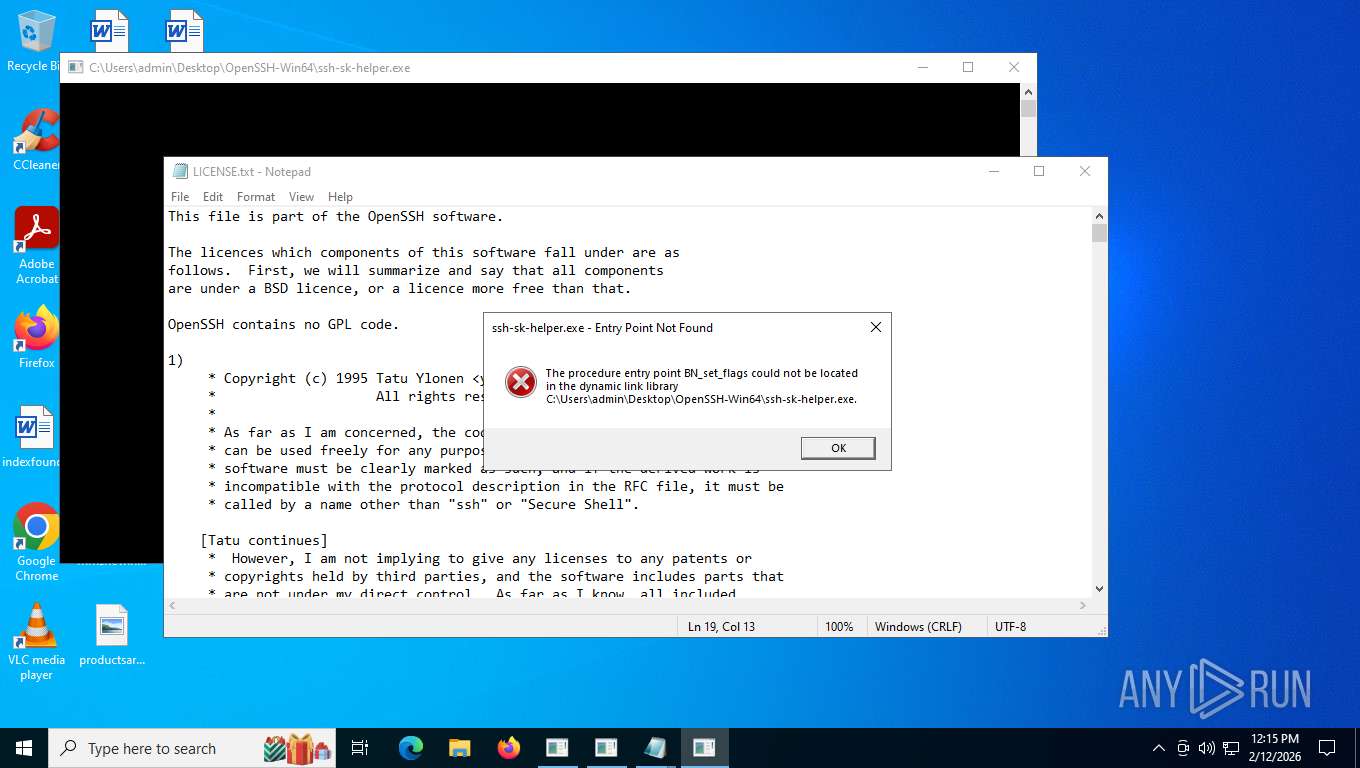Click the Notepad icon in LICENSE.txt title bar
Image resolution: width=1360 pixels, height=768 pixels.
[180, 172]
